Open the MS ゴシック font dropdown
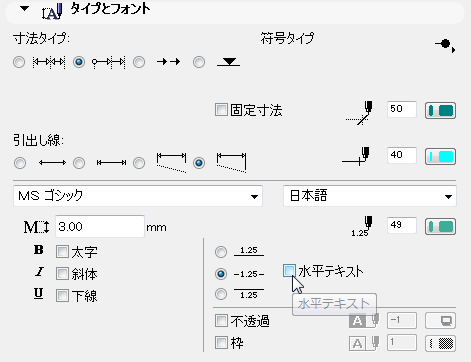Screen dimensions: 471x362 [138, 196]
